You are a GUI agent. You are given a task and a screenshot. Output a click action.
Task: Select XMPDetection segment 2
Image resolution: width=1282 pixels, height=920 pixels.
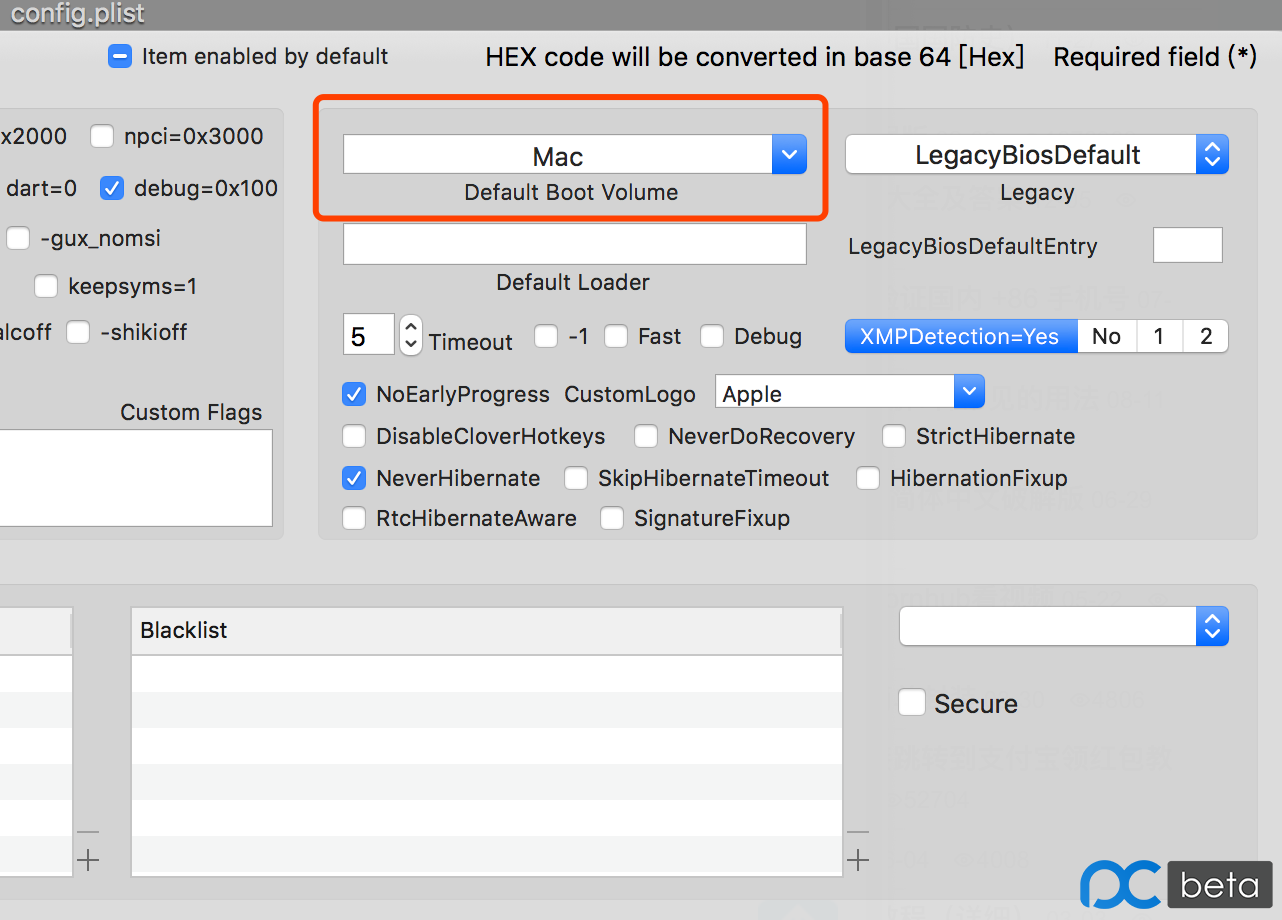(x=1206, y=336)
